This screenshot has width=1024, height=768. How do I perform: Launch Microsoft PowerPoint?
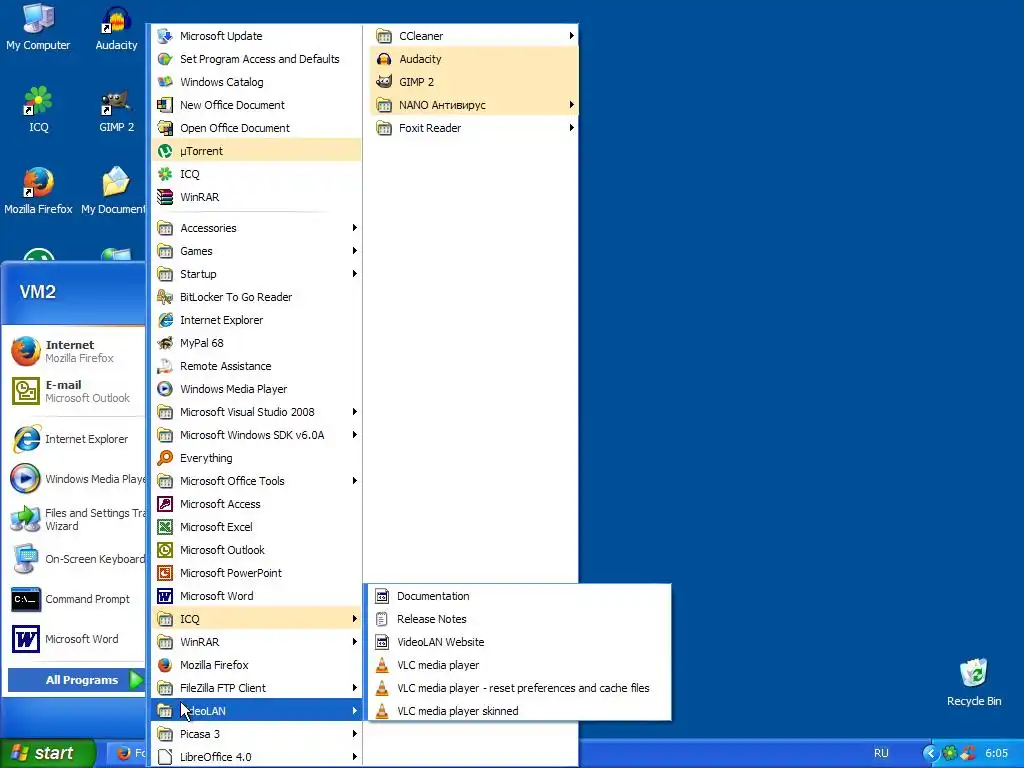[256, 573]
